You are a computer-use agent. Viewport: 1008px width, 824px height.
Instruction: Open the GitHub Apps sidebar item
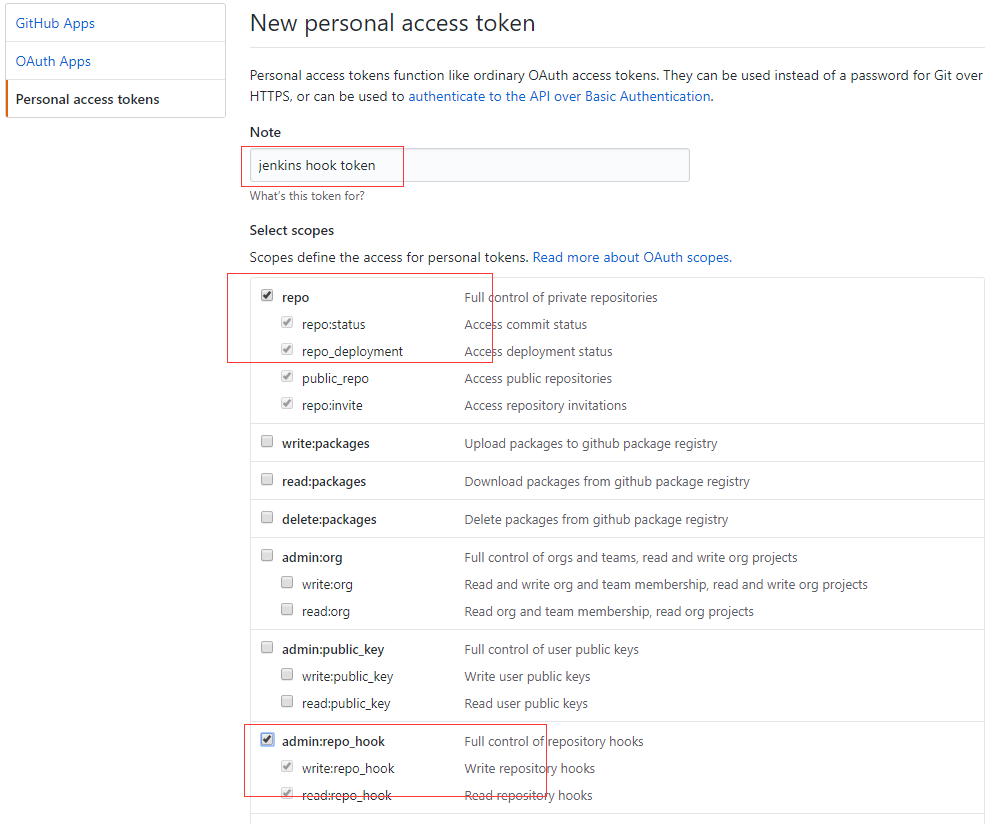[x=55, y=23]
